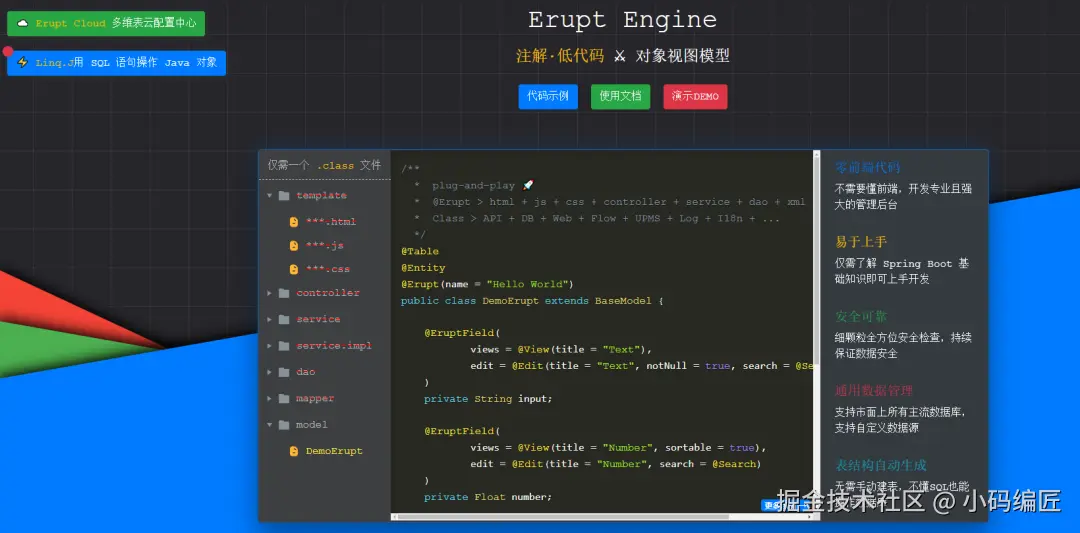Click the service.impl folder label
The width and height of the screenshot is (1080, 533).
(x=334, y=346)
